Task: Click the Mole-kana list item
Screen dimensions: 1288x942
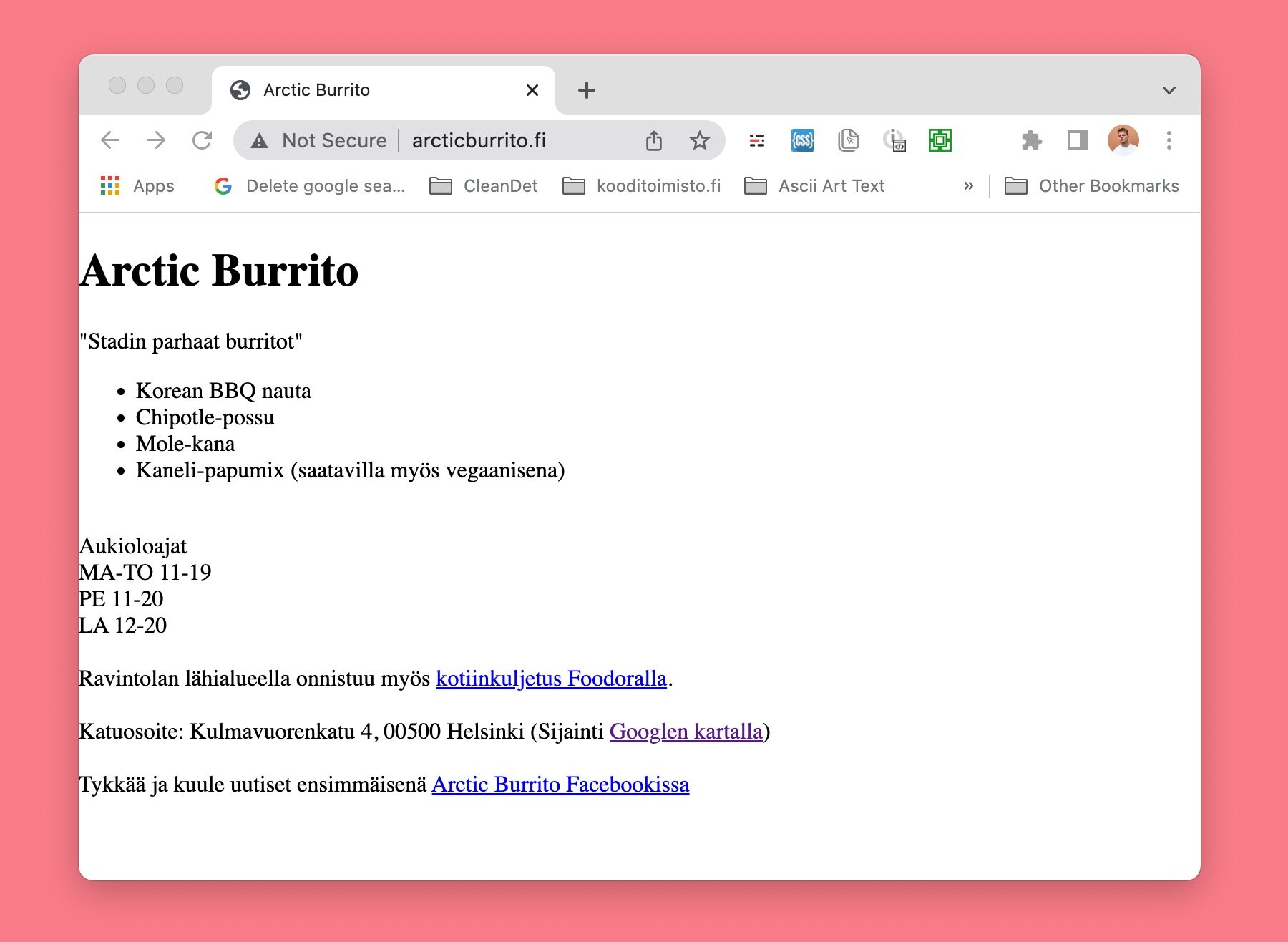Action: pos(185,444)
